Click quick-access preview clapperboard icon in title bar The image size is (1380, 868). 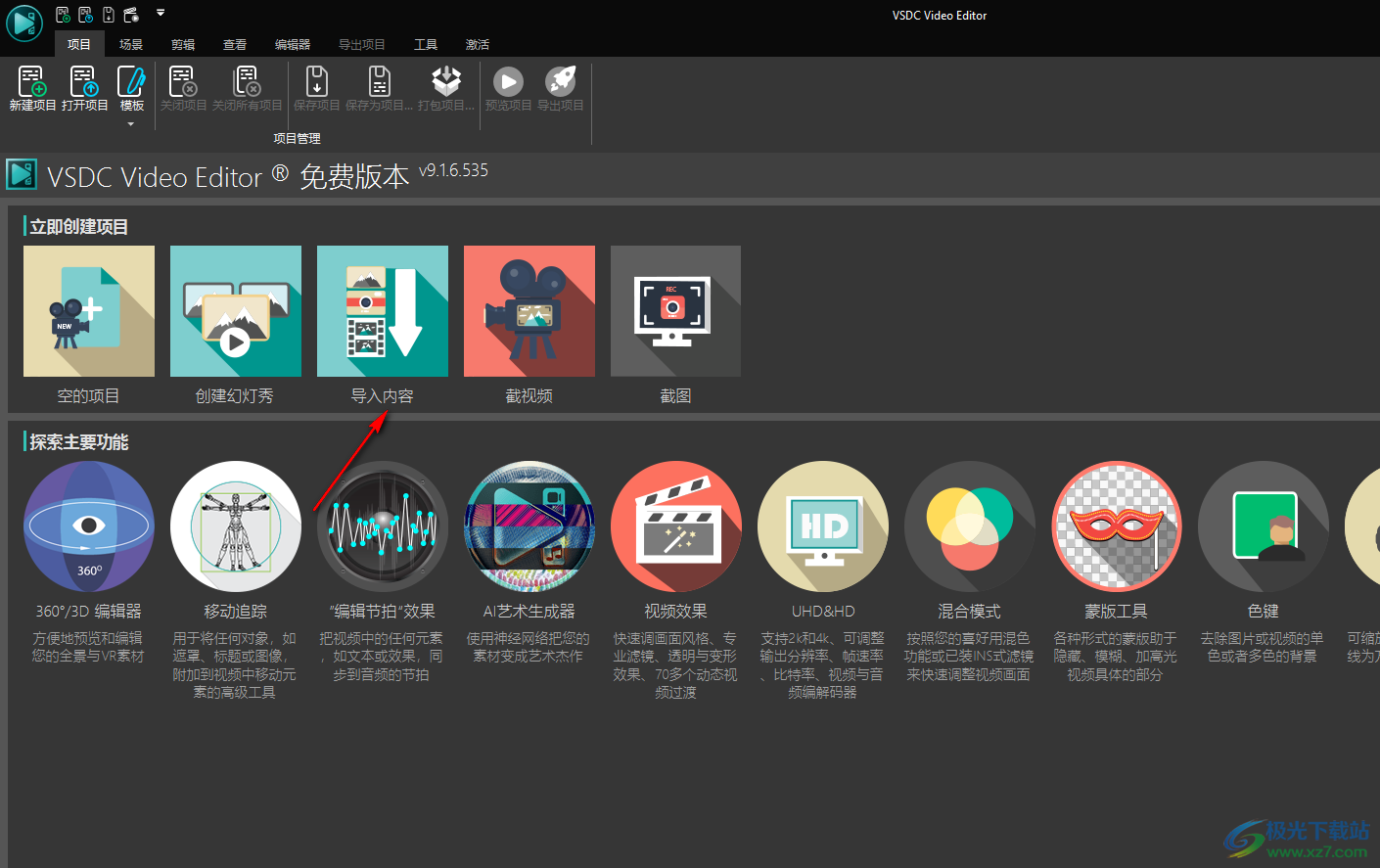[131, 15]
